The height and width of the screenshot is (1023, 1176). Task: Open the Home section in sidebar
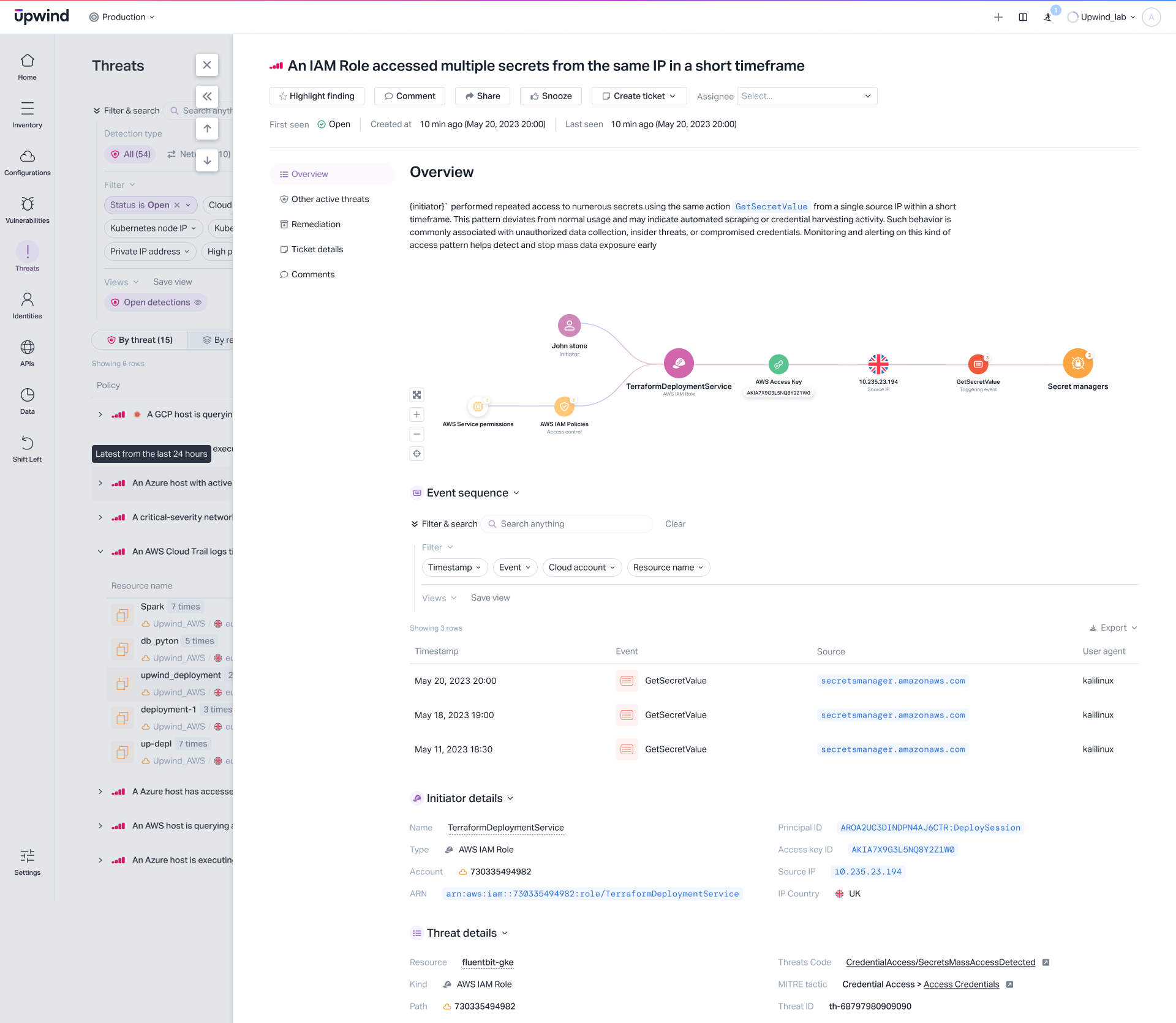(27, 67)
